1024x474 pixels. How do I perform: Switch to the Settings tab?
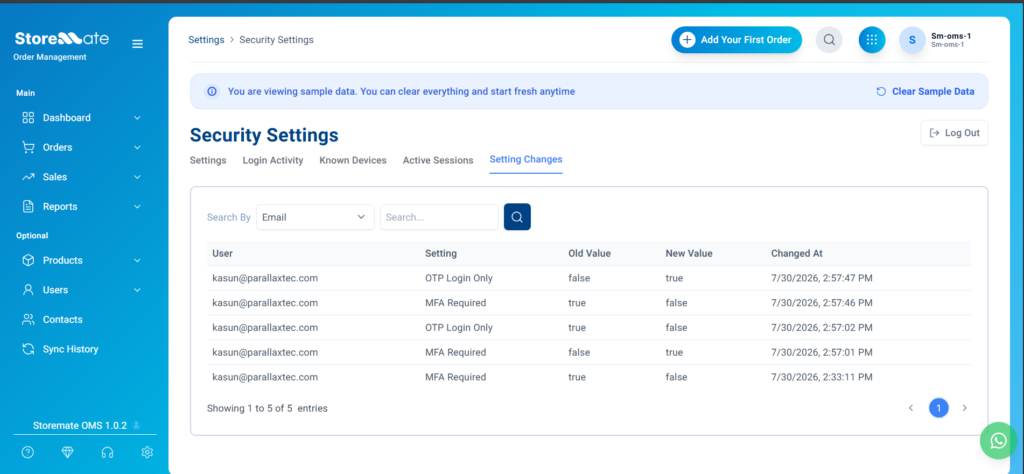(208, 160)
